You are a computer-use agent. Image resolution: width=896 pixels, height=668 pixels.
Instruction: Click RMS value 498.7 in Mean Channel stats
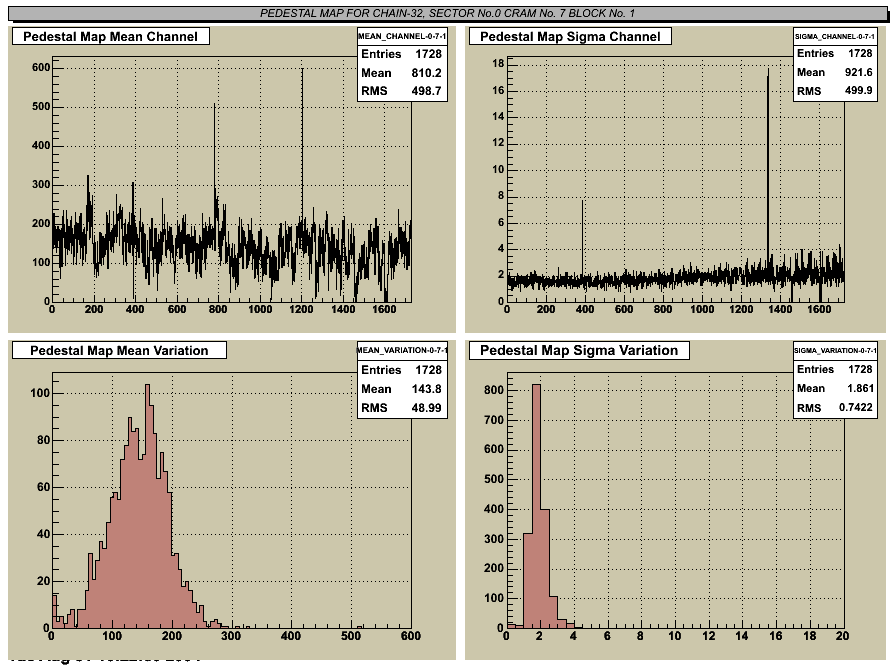tap(426, 91)
